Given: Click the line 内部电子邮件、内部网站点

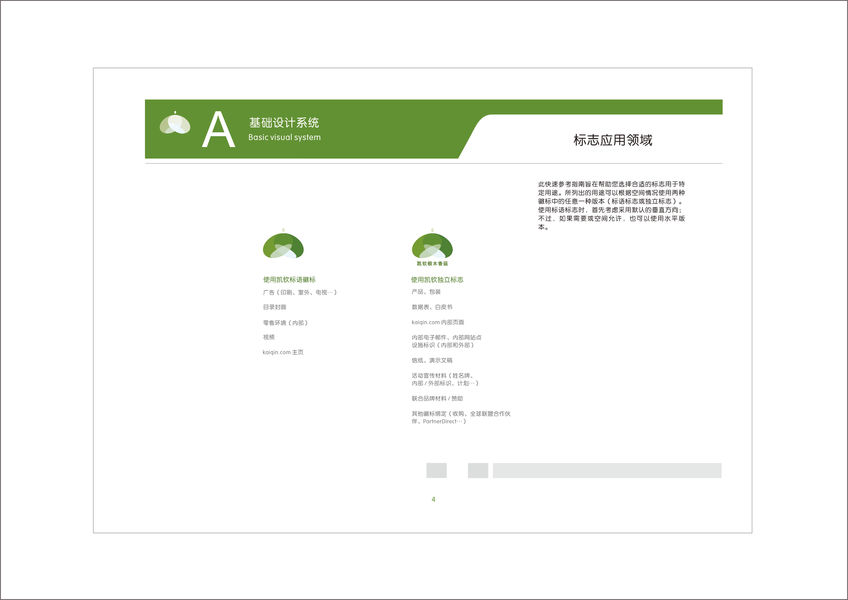Looking at the screenshot, I should point(447,337).
